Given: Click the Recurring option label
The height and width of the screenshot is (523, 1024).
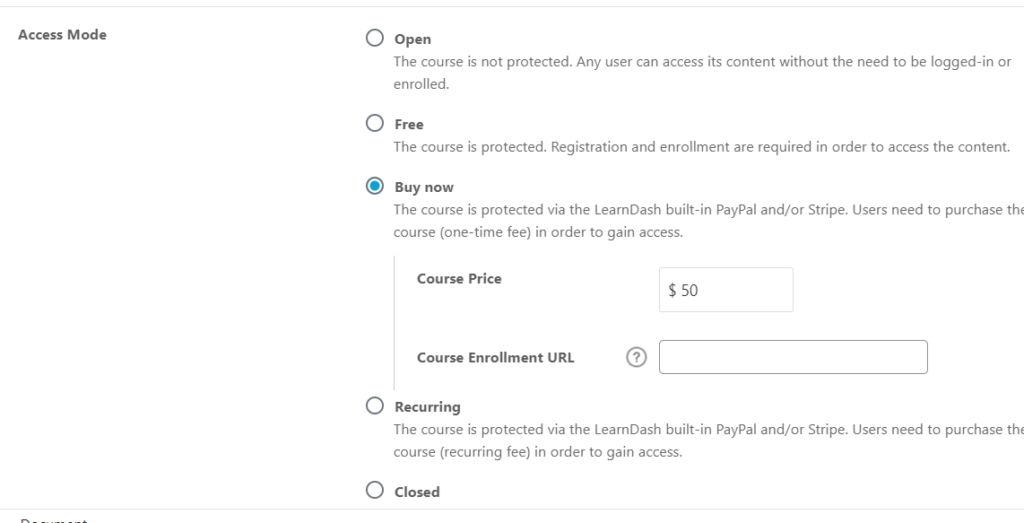Looking at the screenshot, I should [x=428, y=407].
